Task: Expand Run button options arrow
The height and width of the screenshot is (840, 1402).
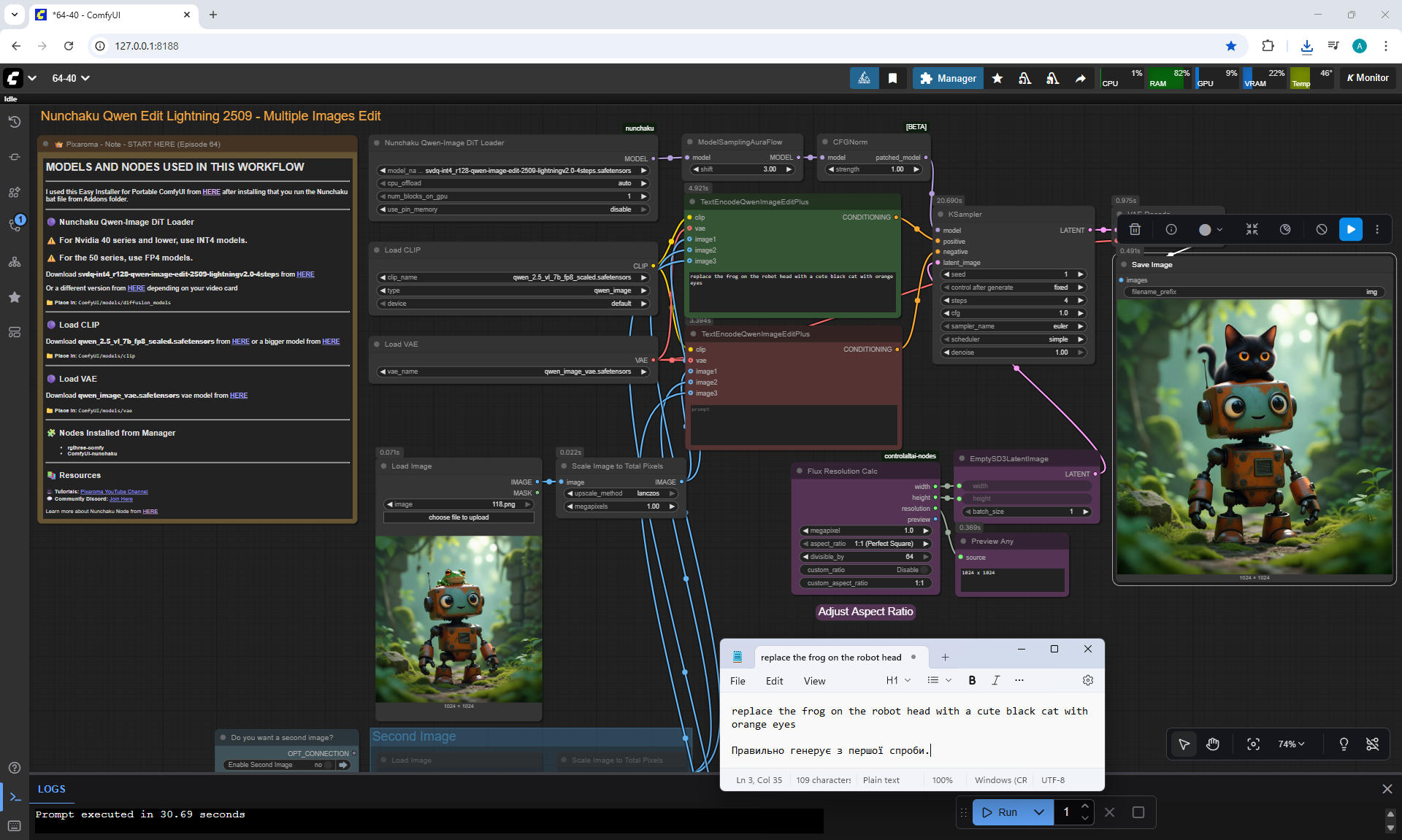Action: click(x=1039, y=812)
